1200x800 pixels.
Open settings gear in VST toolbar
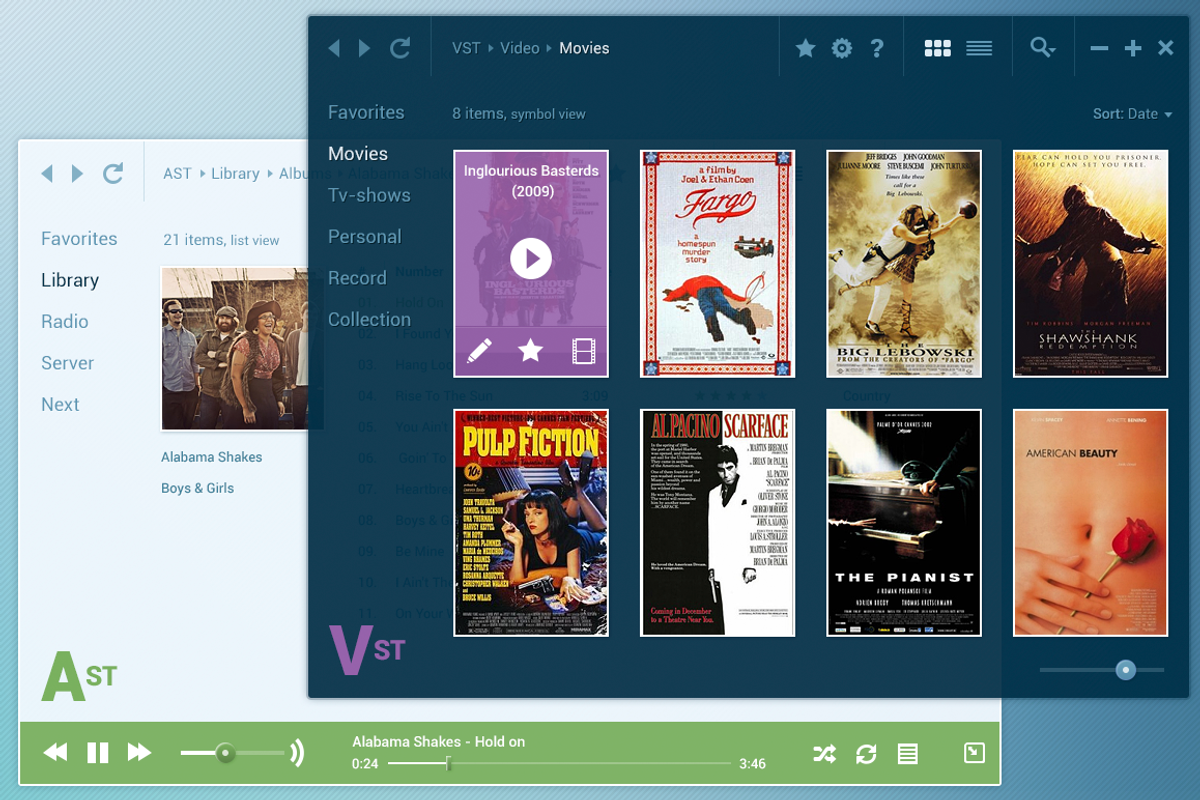click(x=842, y=48)
